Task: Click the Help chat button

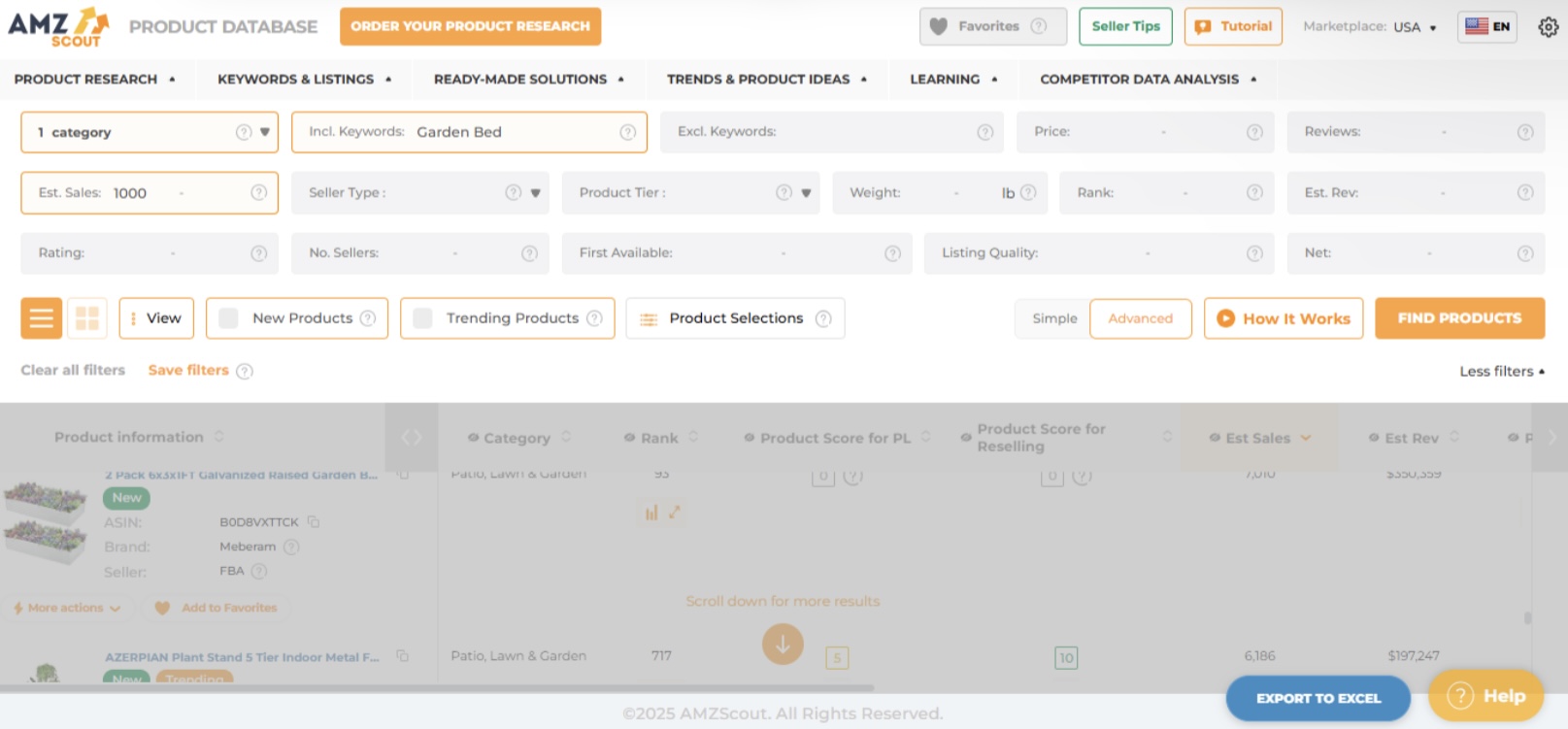Action: [x=1485, y=696]
